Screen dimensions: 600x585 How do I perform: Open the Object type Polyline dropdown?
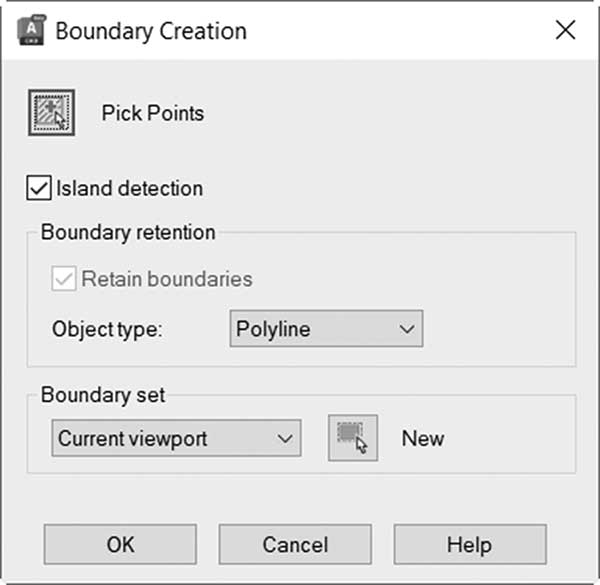tap(326, 329)
